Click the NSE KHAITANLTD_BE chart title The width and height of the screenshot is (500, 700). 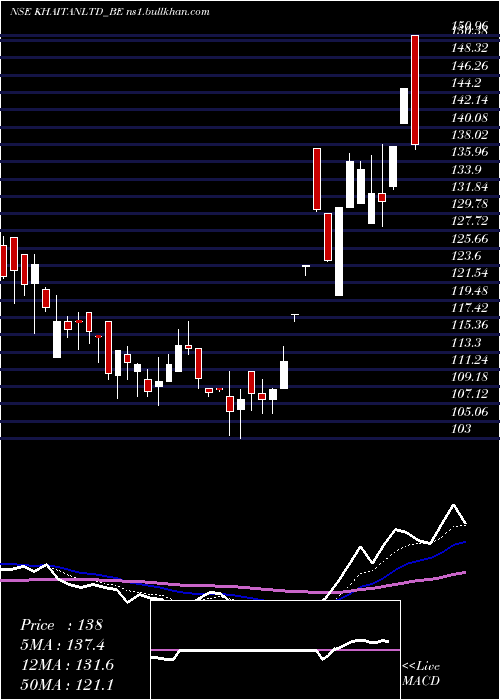point(109,12)
